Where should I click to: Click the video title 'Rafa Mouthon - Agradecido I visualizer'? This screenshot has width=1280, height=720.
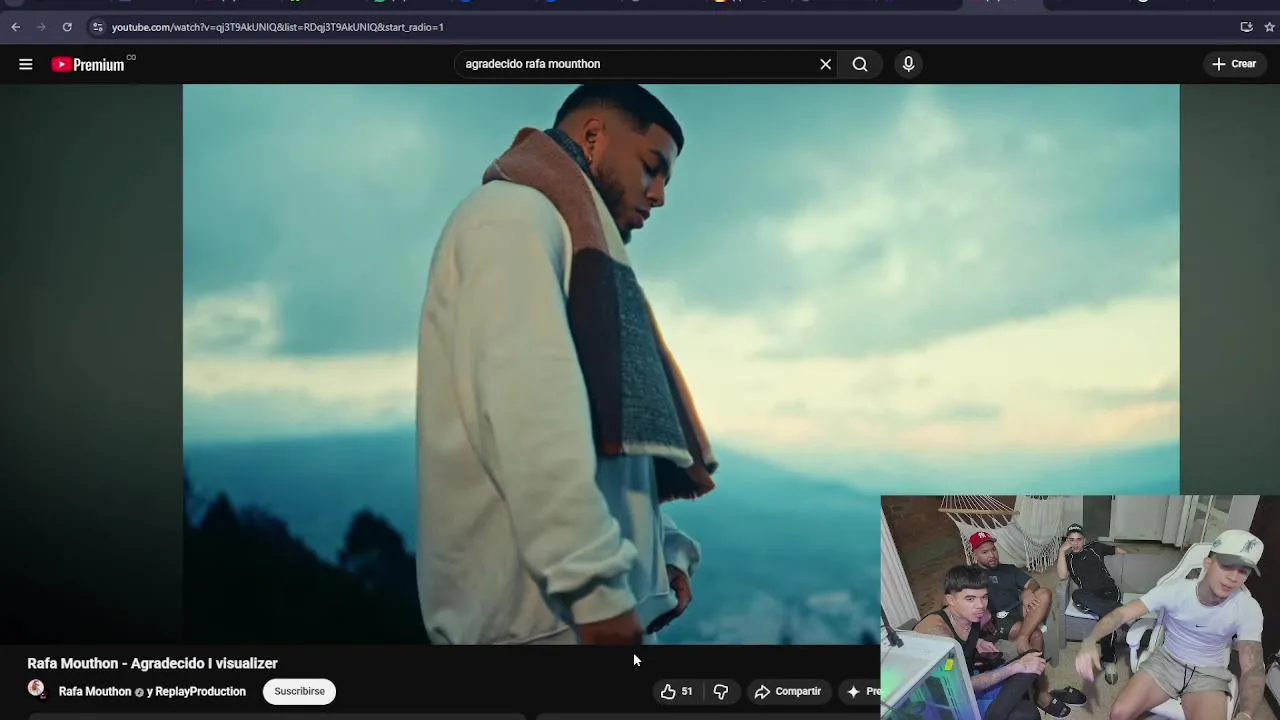point(152,663)
